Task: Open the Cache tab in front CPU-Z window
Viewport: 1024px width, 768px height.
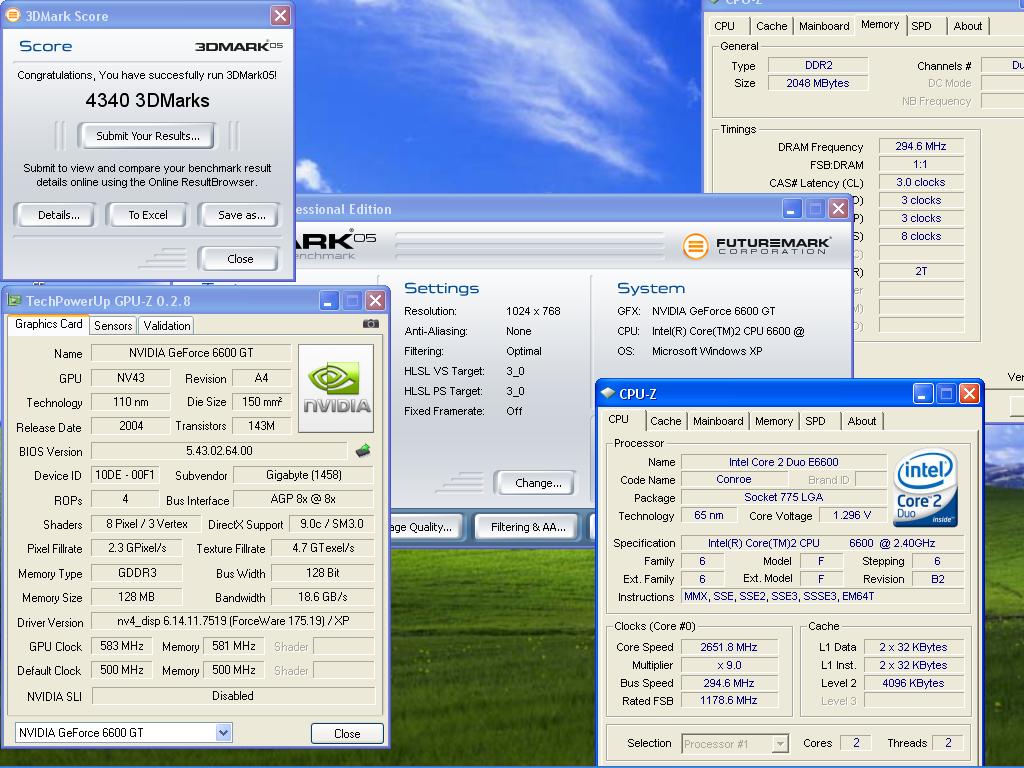Action: point(665,421)
